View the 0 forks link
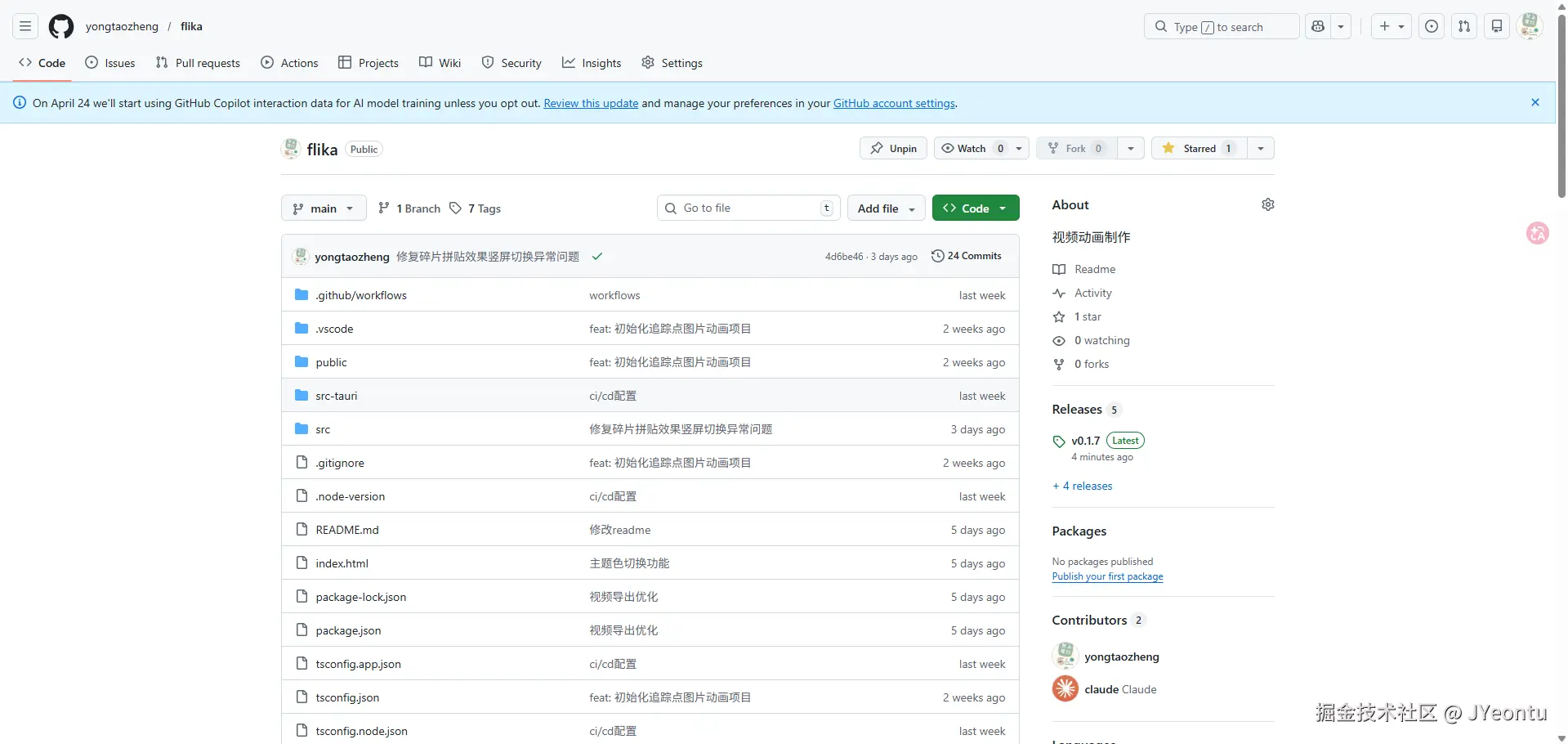 pyautogui.click(x=1092, y=364)
